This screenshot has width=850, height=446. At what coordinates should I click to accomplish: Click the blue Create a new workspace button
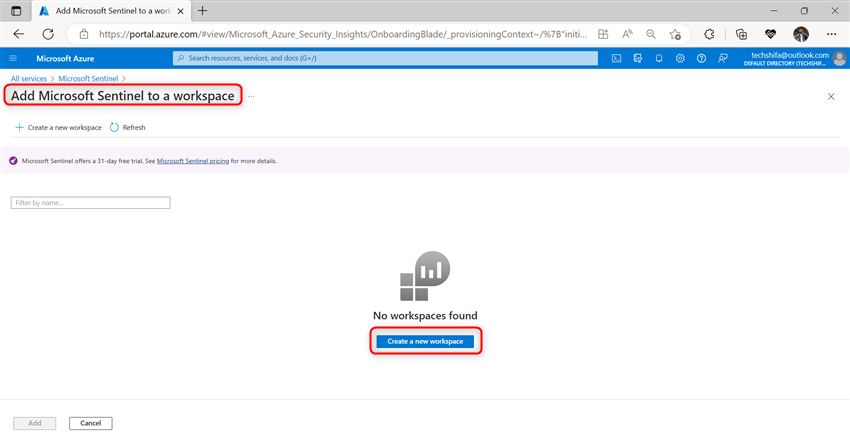[x=425, y=341]
